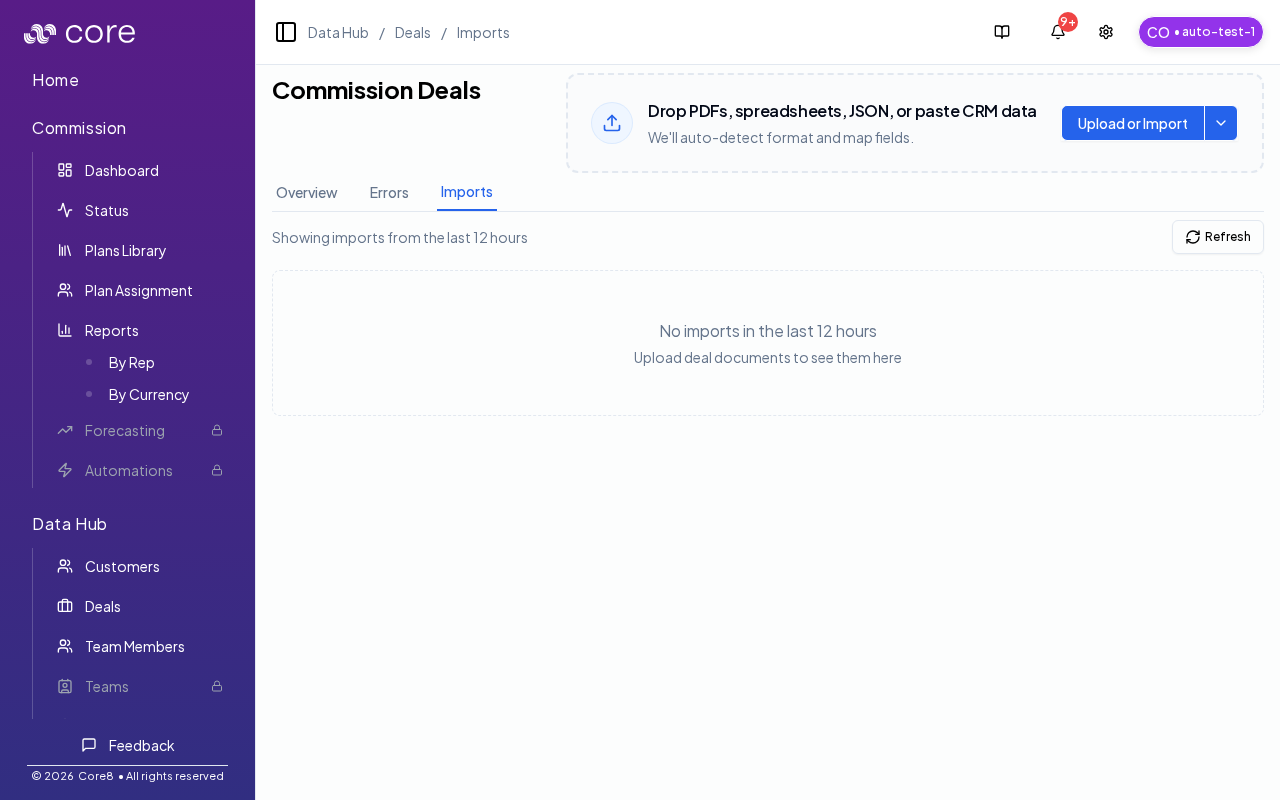The height and width of the screenshot is (800, 1280).
Task: Open the notifications bell
Action: pyautogui.click(x=1058, y=32)
